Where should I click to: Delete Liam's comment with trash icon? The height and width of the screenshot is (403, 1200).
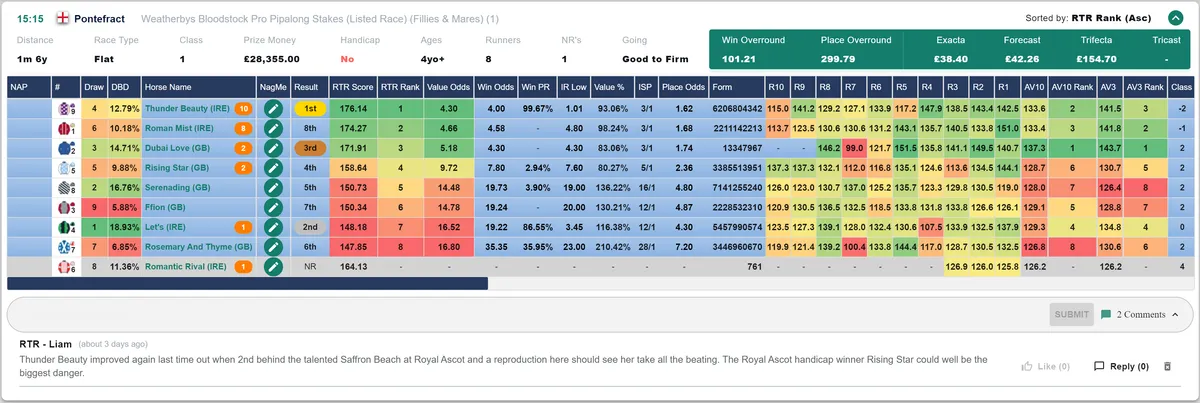(1166, 367)
